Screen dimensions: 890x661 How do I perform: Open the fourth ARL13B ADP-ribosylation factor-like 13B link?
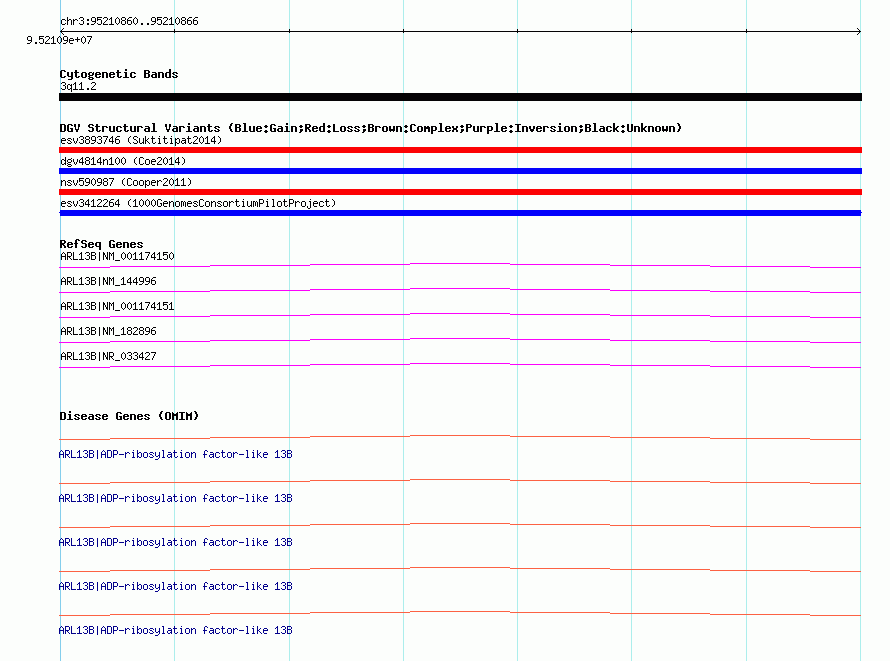coord(175,586)
